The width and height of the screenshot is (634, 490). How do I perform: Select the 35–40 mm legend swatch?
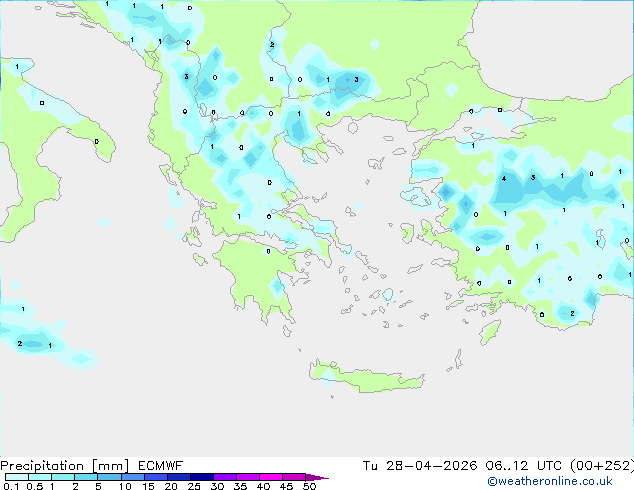248,477
